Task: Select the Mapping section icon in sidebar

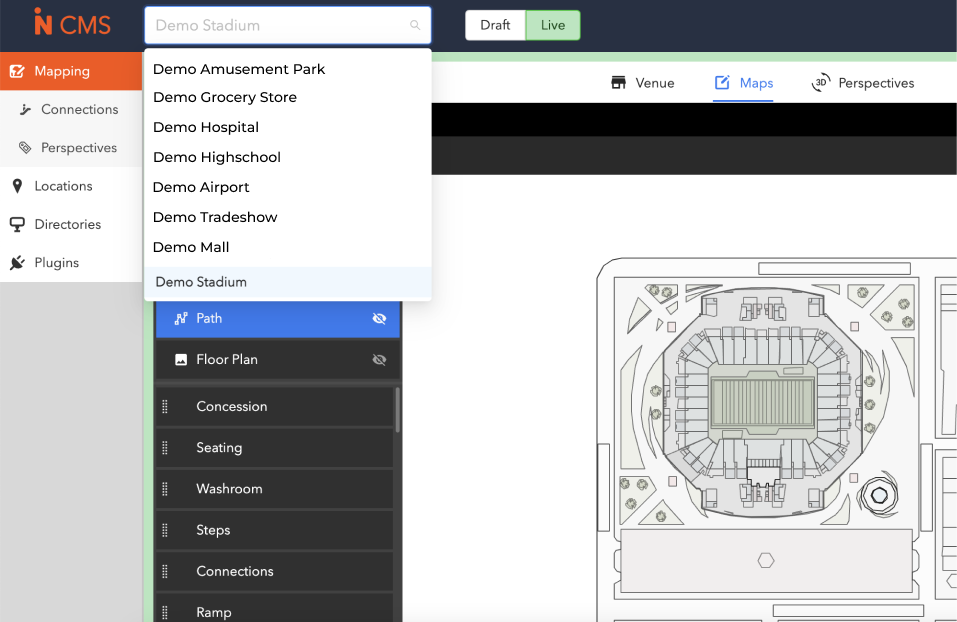Action: tap(16, 71)
